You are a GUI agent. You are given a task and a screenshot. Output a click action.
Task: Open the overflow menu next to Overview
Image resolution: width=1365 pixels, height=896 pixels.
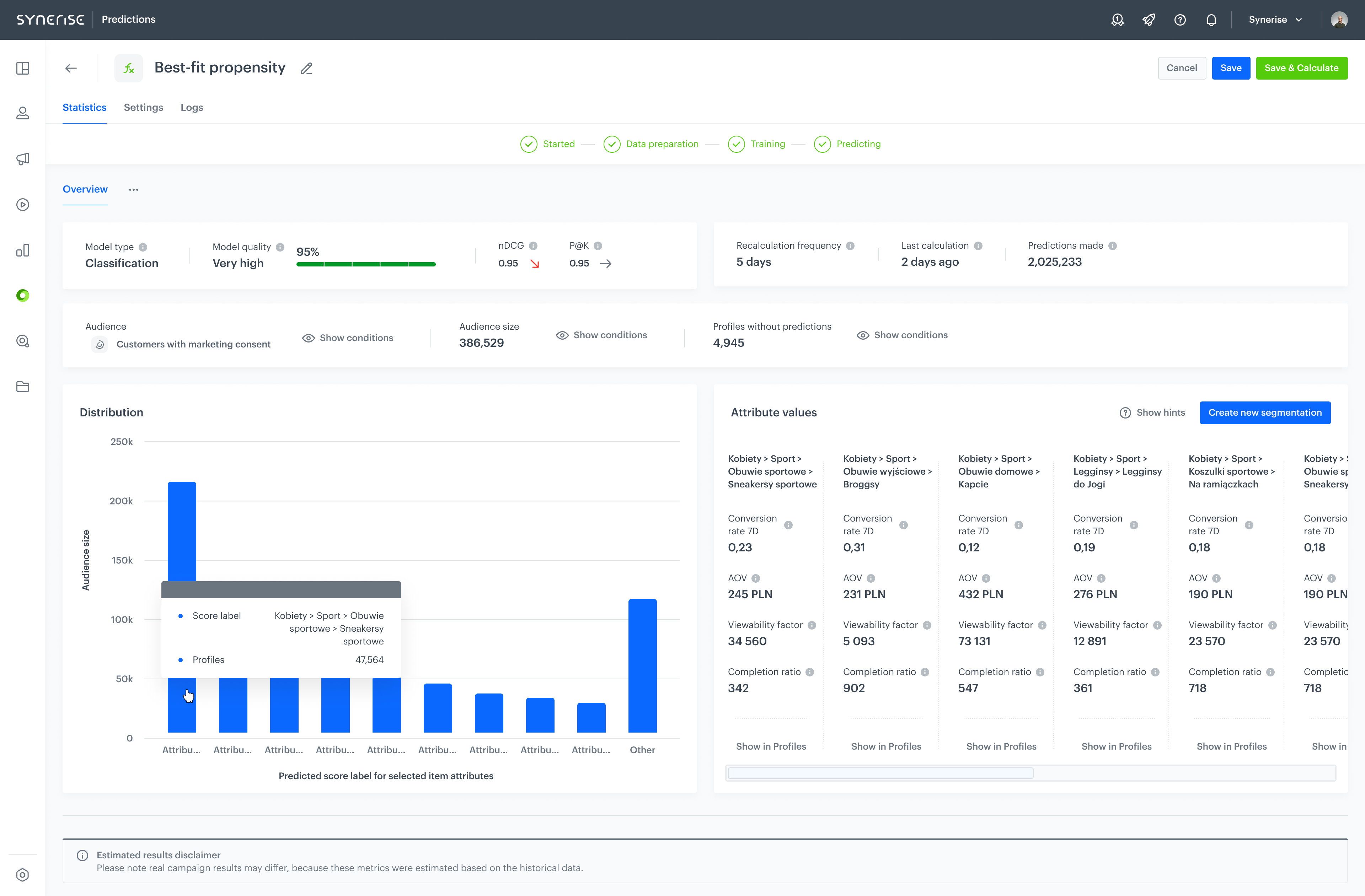point(134,189)
